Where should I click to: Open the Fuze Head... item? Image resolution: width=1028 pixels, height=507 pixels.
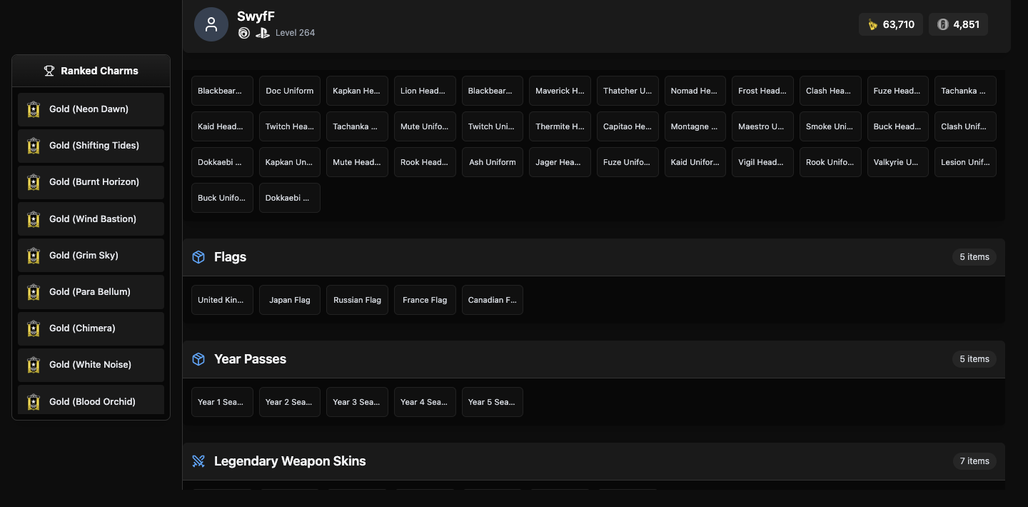point(898,91)
